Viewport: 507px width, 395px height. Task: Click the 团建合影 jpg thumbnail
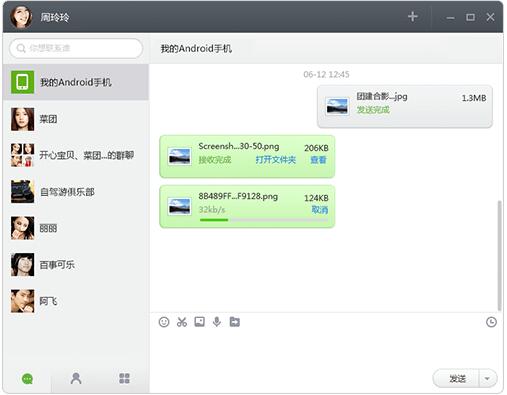[337, 106]
